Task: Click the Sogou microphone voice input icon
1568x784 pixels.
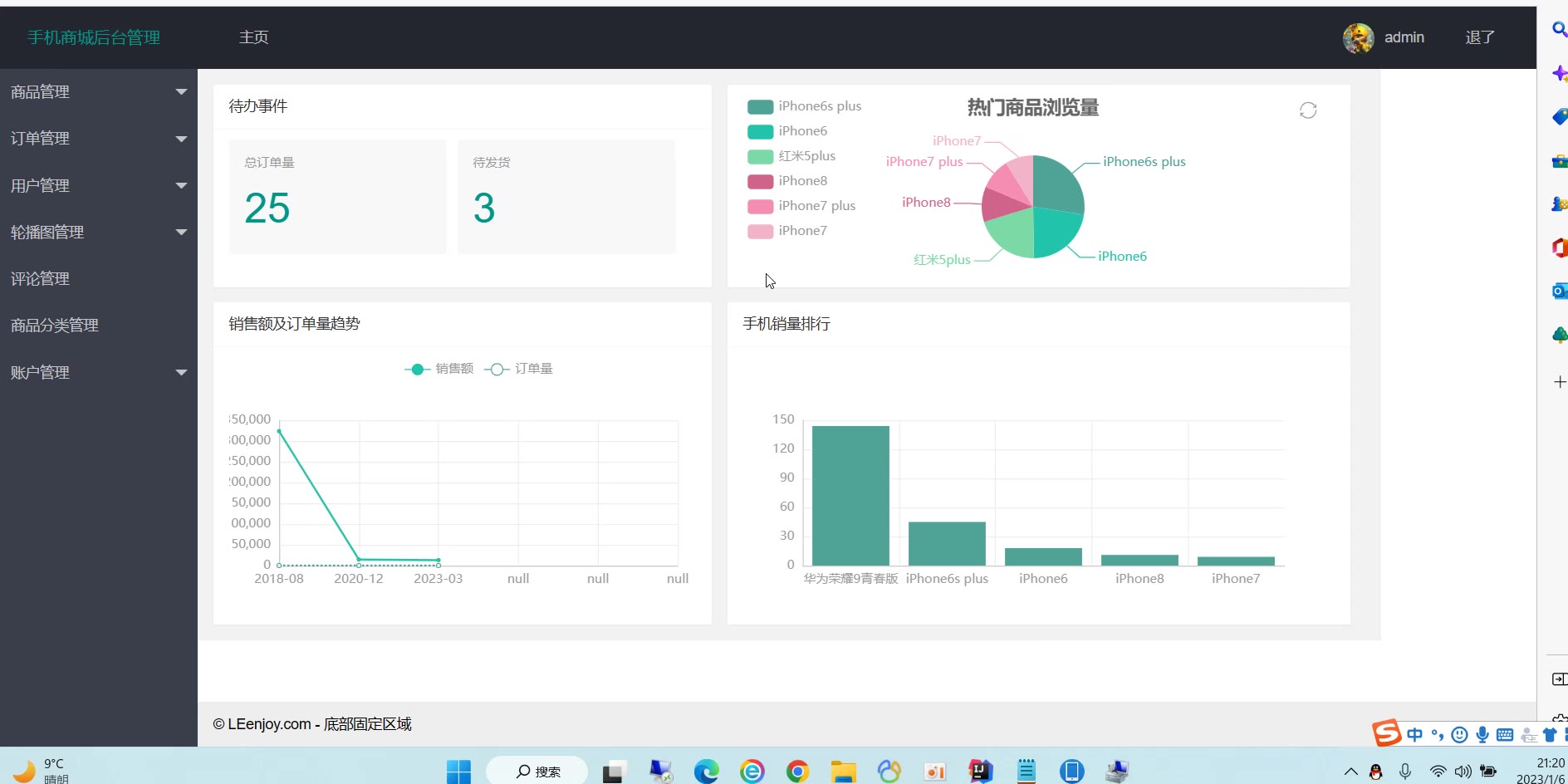Action: point(1482,735)
